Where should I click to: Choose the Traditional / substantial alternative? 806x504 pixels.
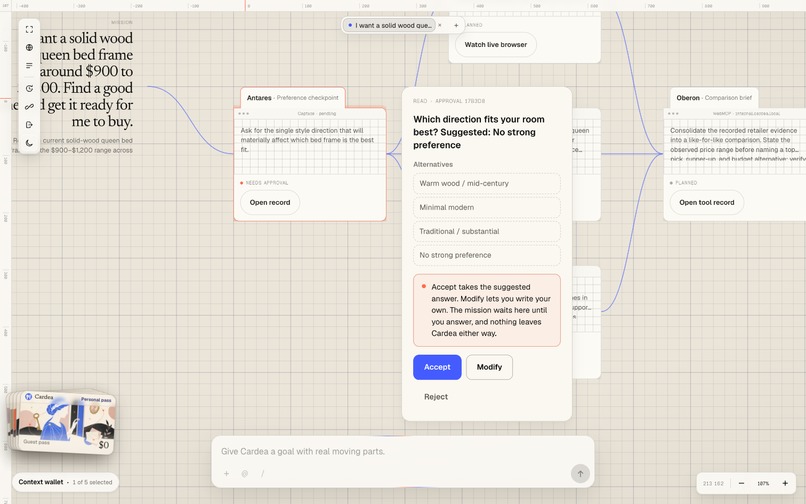pyautogui.click(x=486, y=231)
